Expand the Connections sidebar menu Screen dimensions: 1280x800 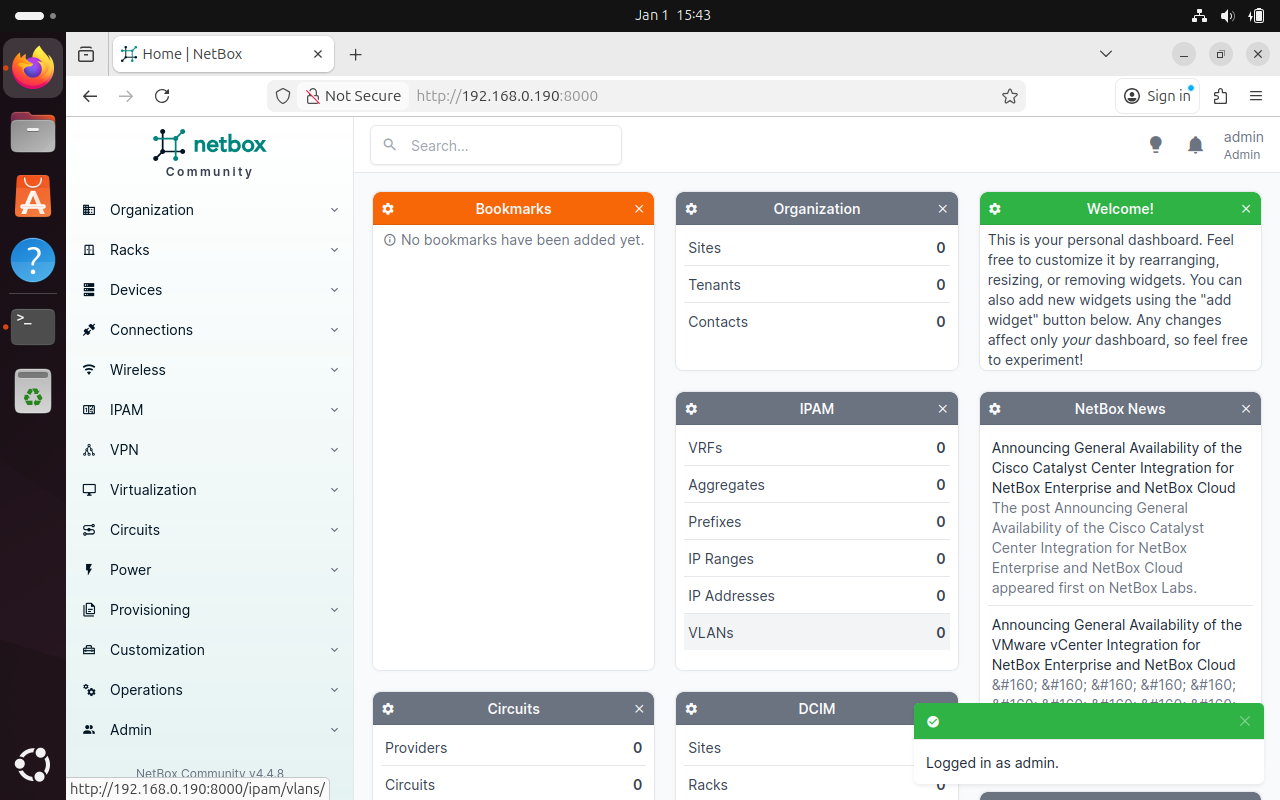pos(210,330)
